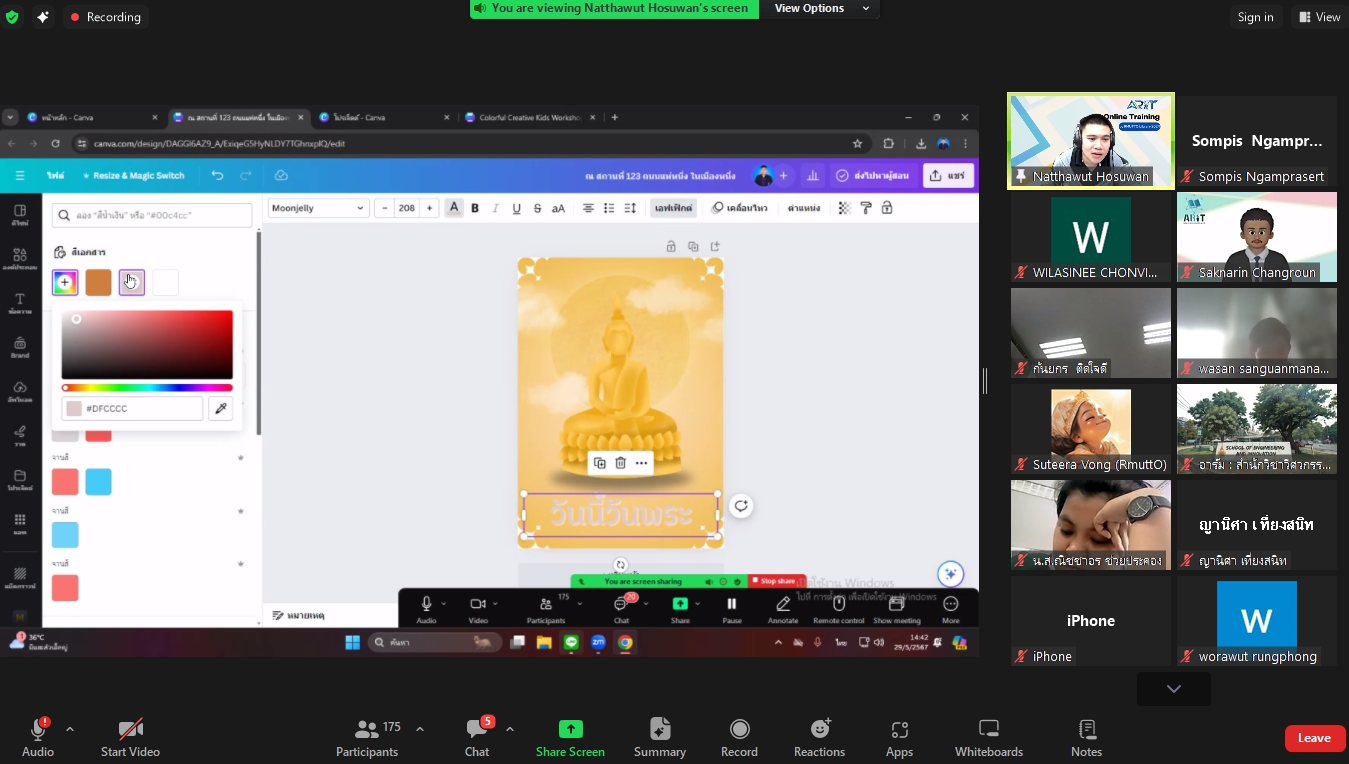Open line spacing settings in Canva
This screenshot has width=1349, height=764.
click(x=630, y=208)
